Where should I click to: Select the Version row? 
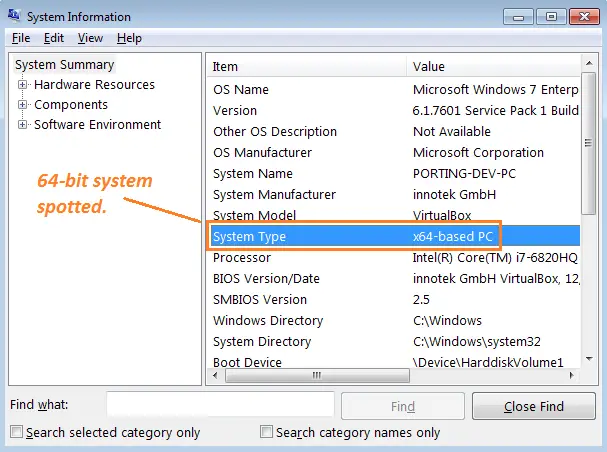(x=393, y=111)
